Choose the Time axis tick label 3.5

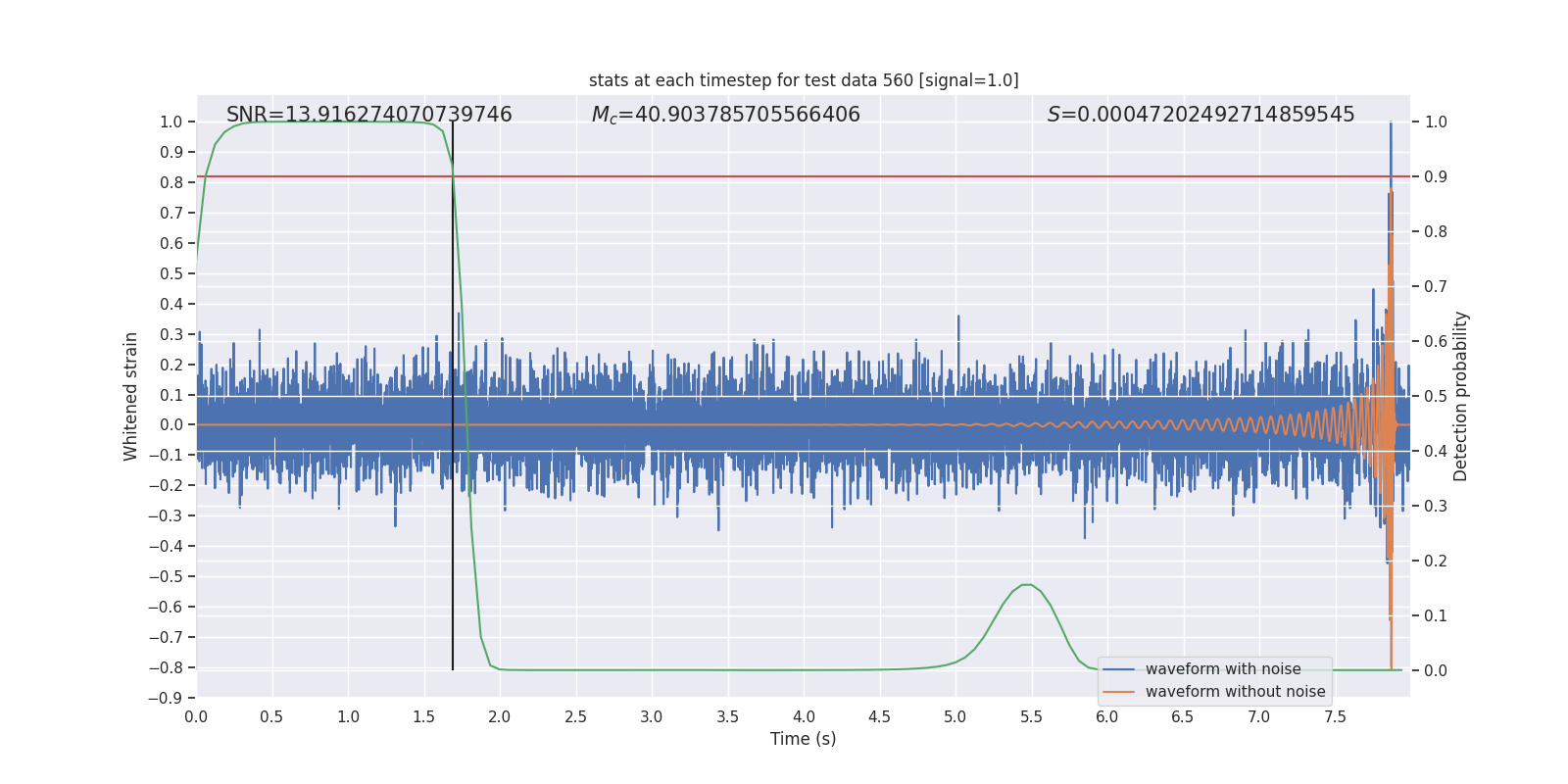point(727,716)
